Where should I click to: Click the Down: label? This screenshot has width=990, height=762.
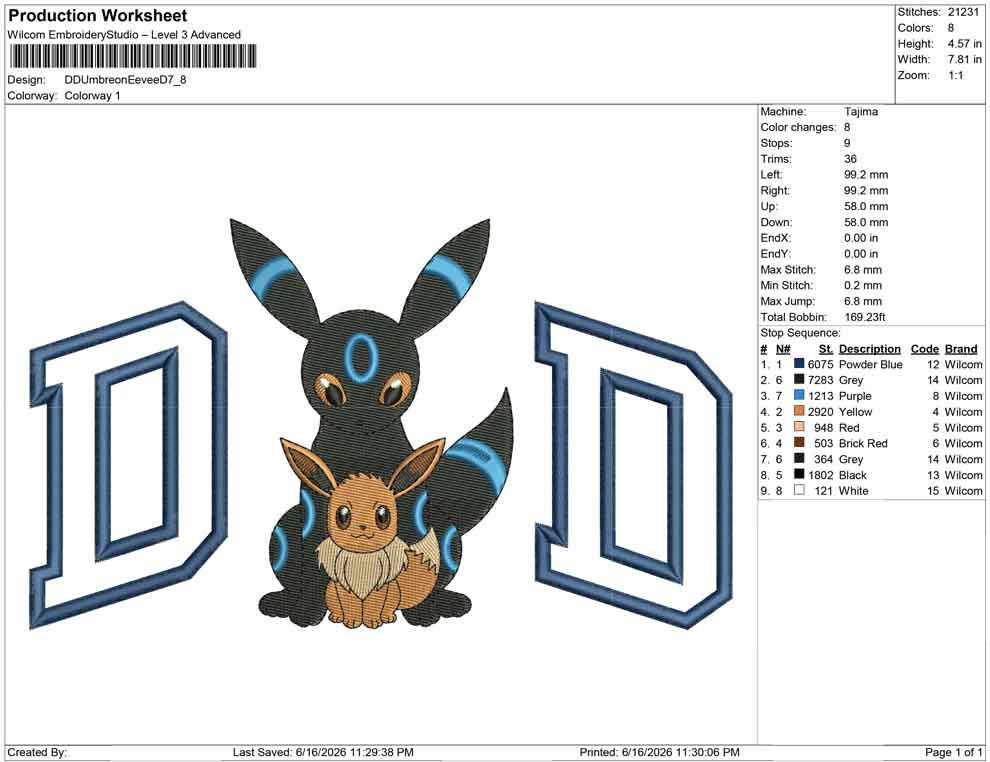pyautogui.click(x=776, y=222)
